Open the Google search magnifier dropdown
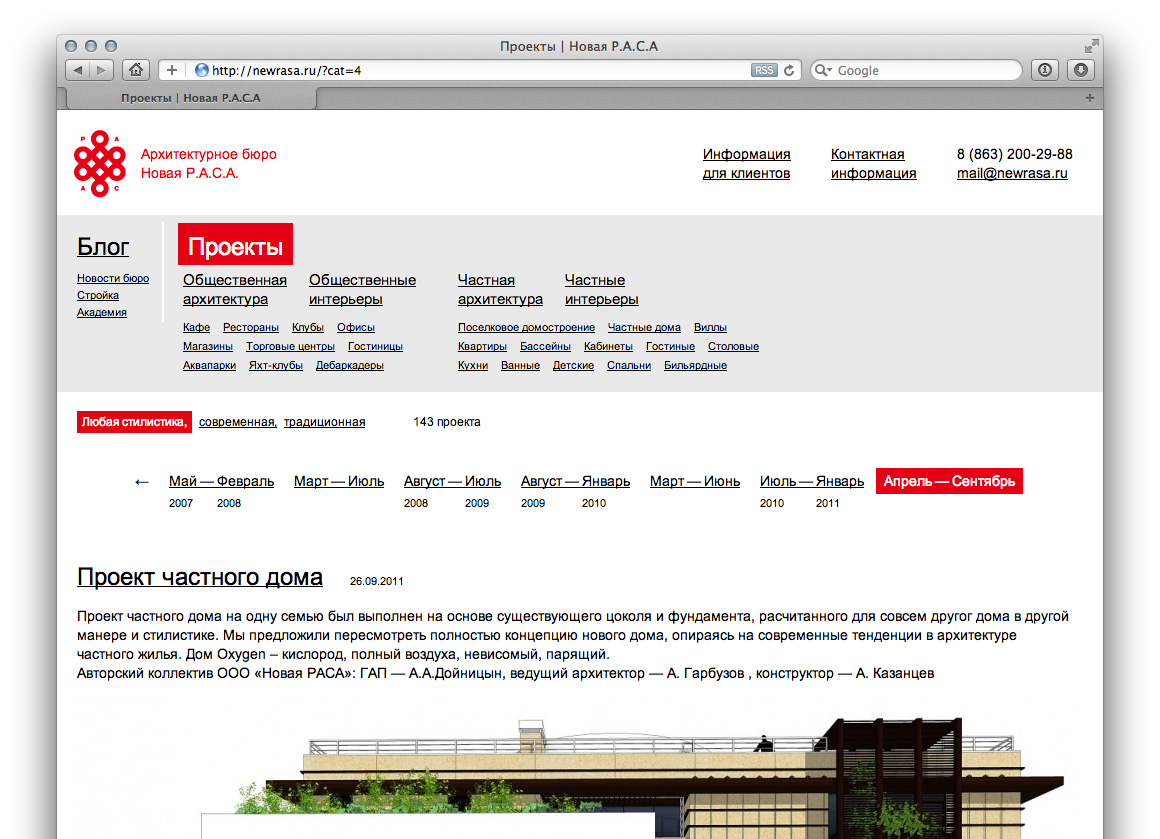The image size is (1160, 839). (x=823, y=70)
